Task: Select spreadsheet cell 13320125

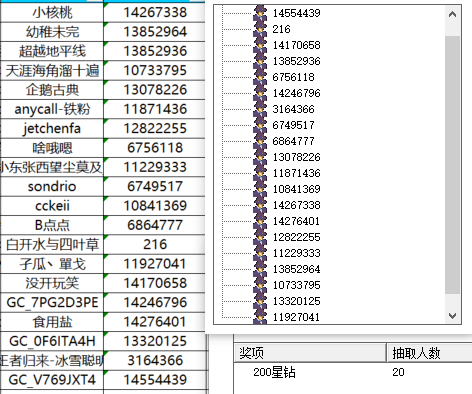Action: pyautogui.click(x=155, y=341)
